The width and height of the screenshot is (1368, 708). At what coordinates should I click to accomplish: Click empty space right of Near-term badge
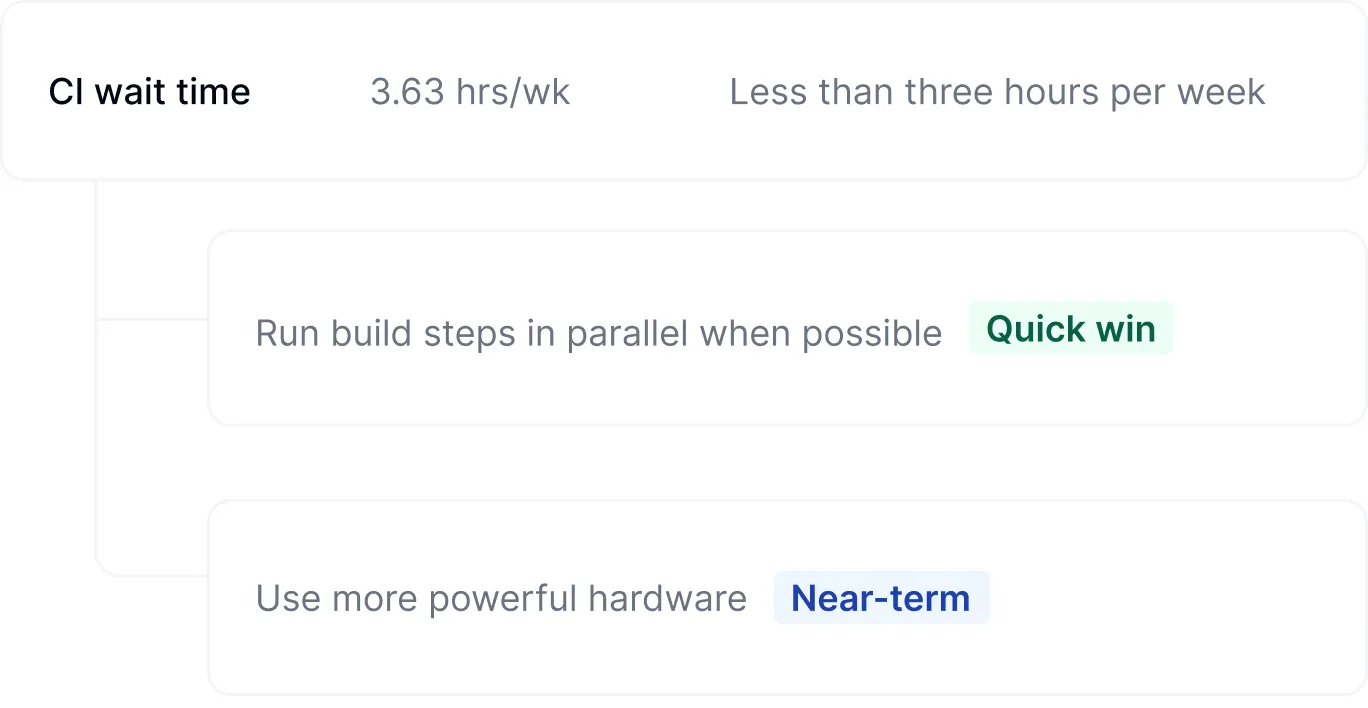tap(1170, 598)
